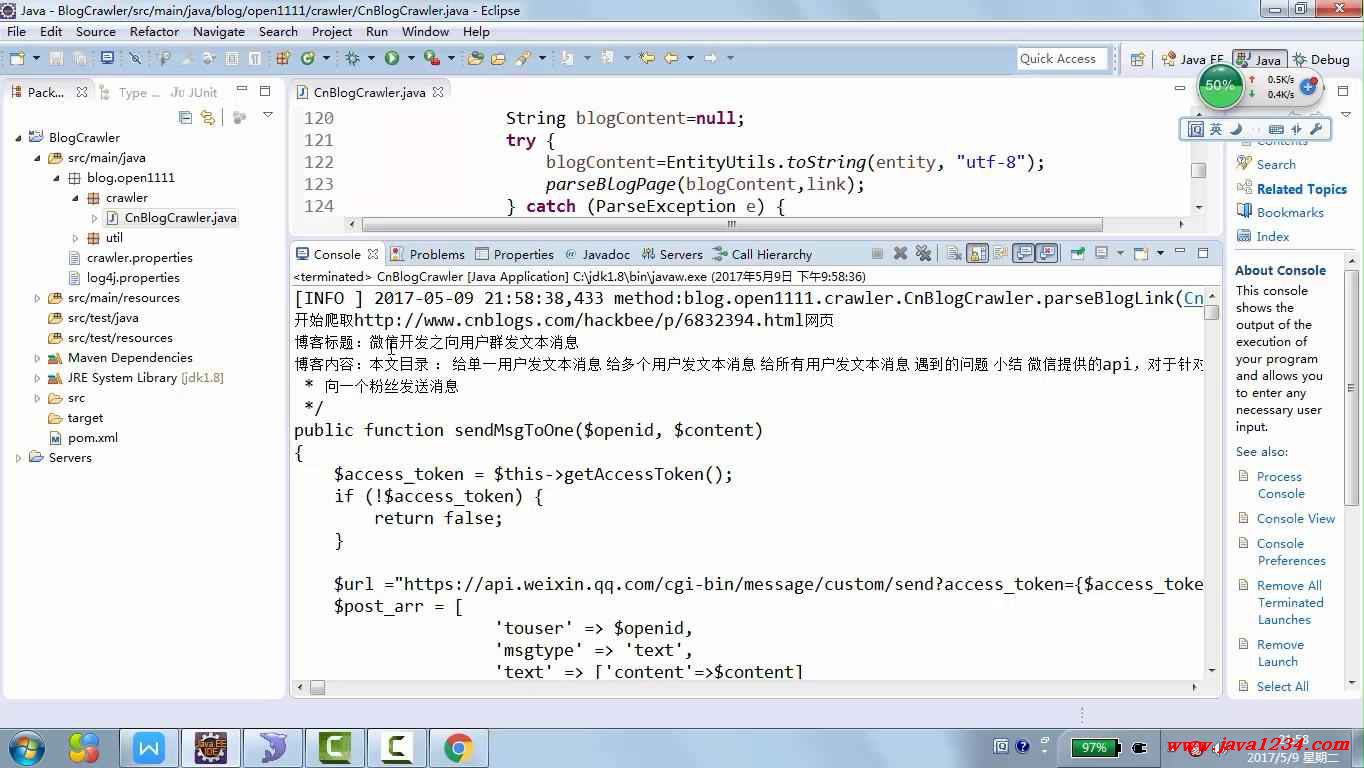The height and width of the screenshot is (768, 1364).
Task: Switch to the Call Hierarchy tab
Action: coord(762,254)
